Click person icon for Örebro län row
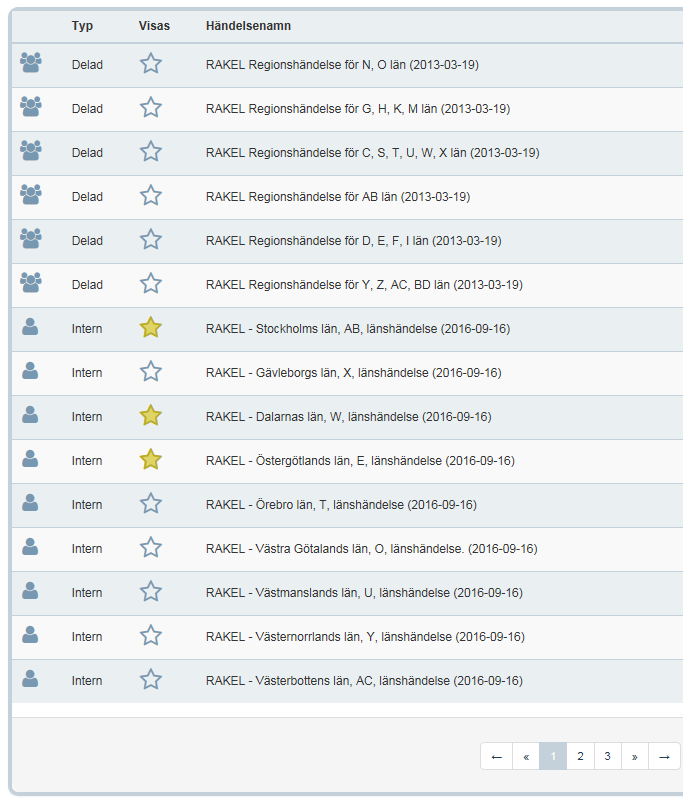This screenshot has width=683, height=803. [30, 503]
